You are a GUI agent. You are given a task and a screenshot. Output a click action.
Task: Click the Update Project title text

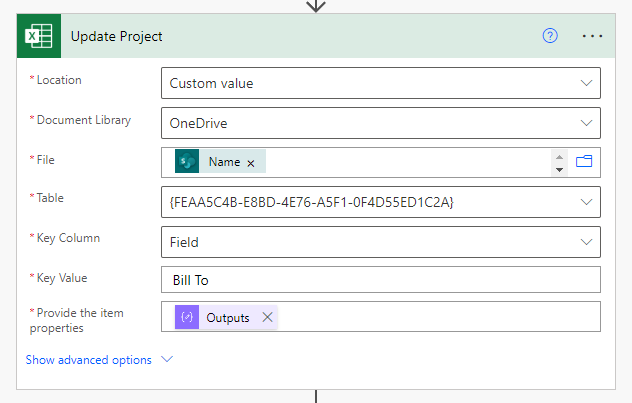tap(116, 36)
